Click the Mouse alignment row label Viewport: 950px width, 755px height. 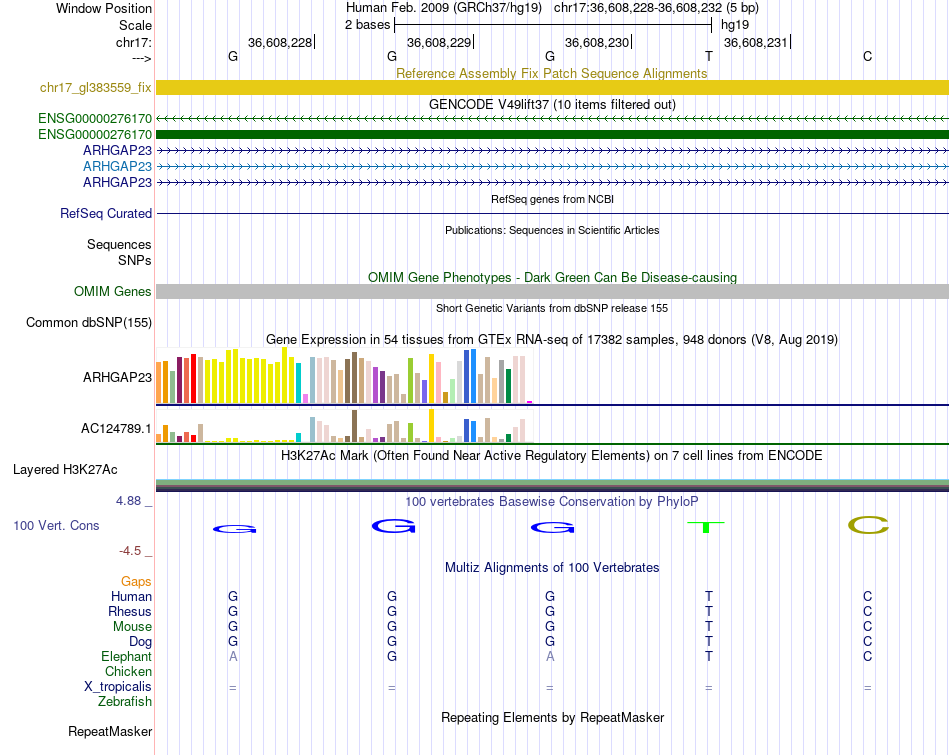[x=132, y=627]
